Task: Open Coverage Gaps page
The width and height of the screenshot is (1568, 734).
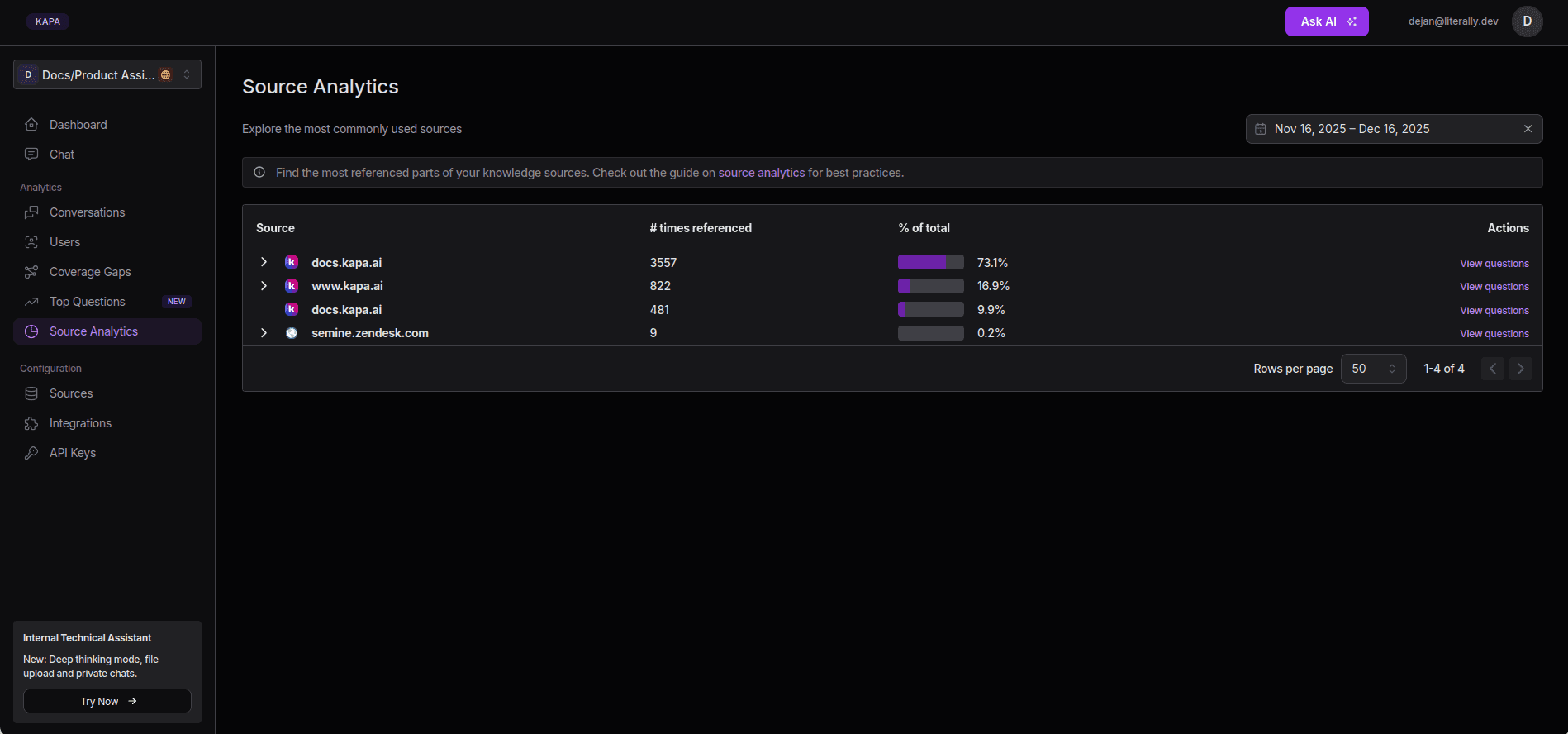Action: (x=107, y=272)
